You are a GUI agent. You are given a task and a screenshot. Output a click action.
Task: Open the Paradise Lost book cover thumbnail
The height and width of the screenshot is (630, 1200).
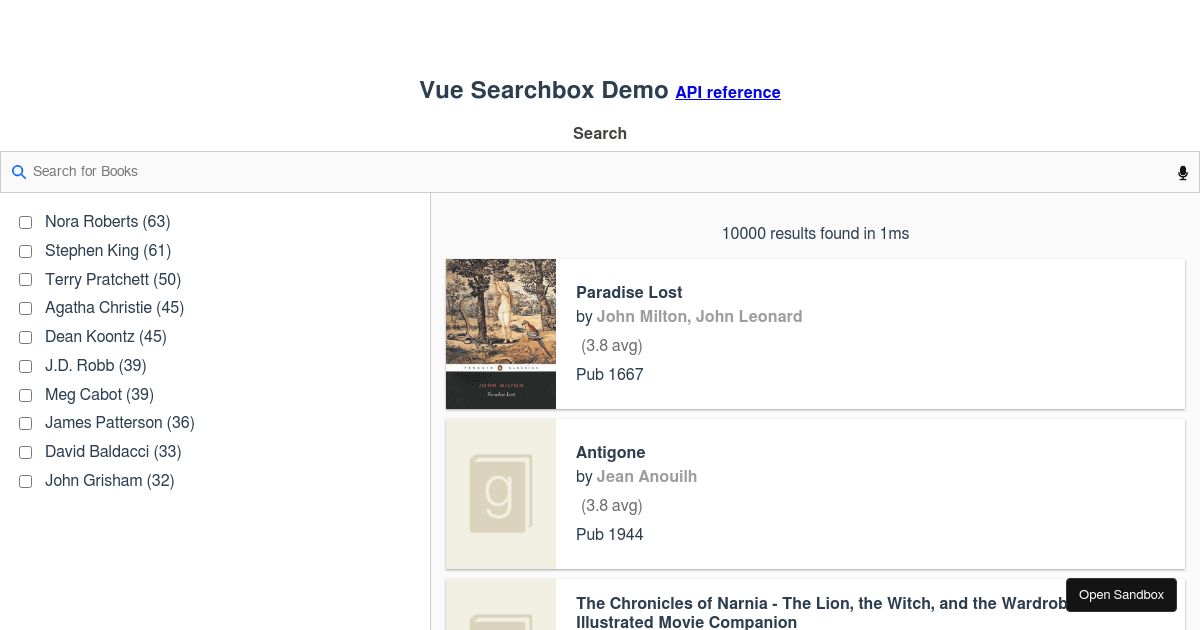(x=500, y=333)
